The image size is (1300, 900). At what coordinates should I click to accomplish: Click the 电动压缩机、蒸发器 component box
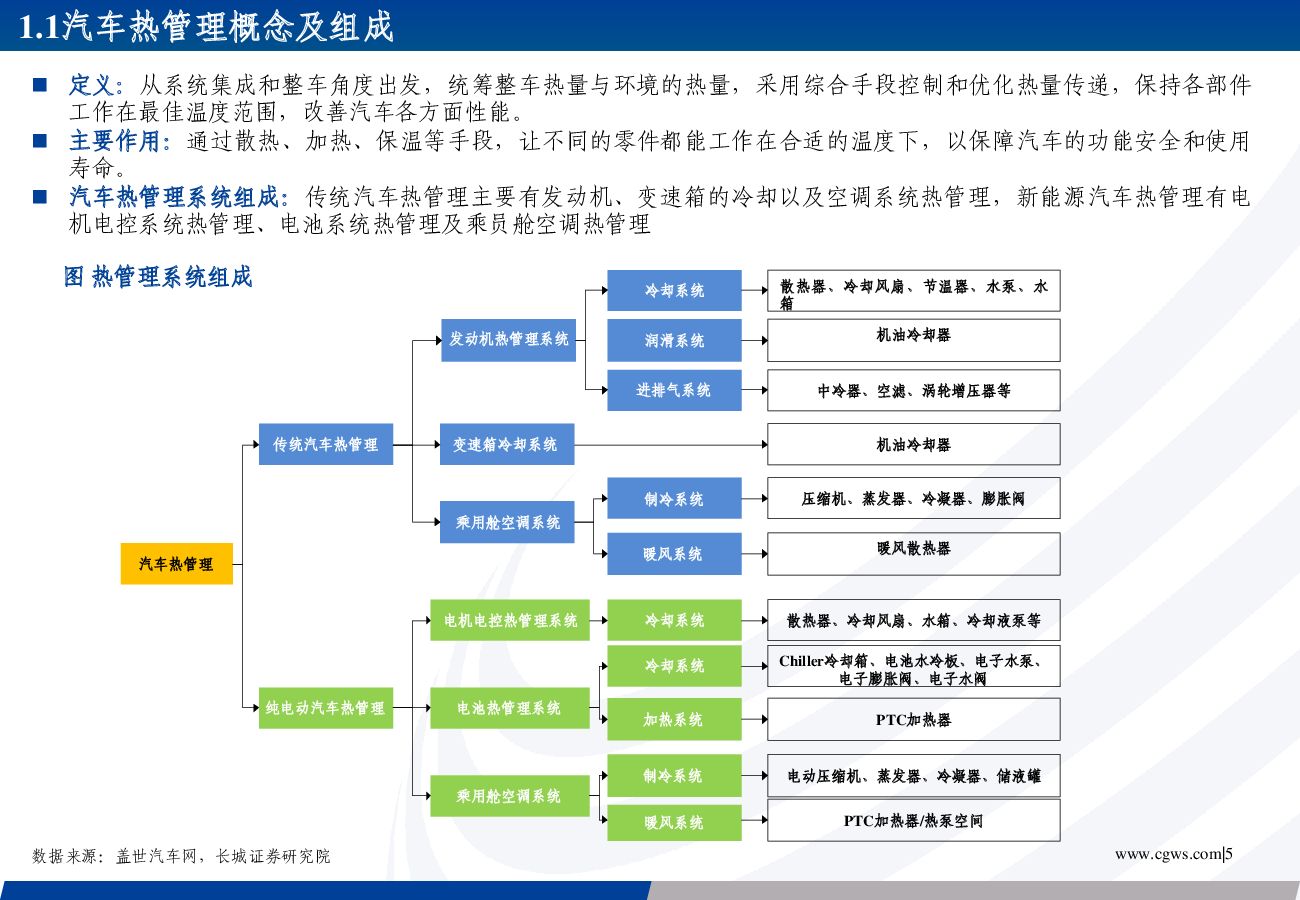pyautogui.click(x=913, y=776)
